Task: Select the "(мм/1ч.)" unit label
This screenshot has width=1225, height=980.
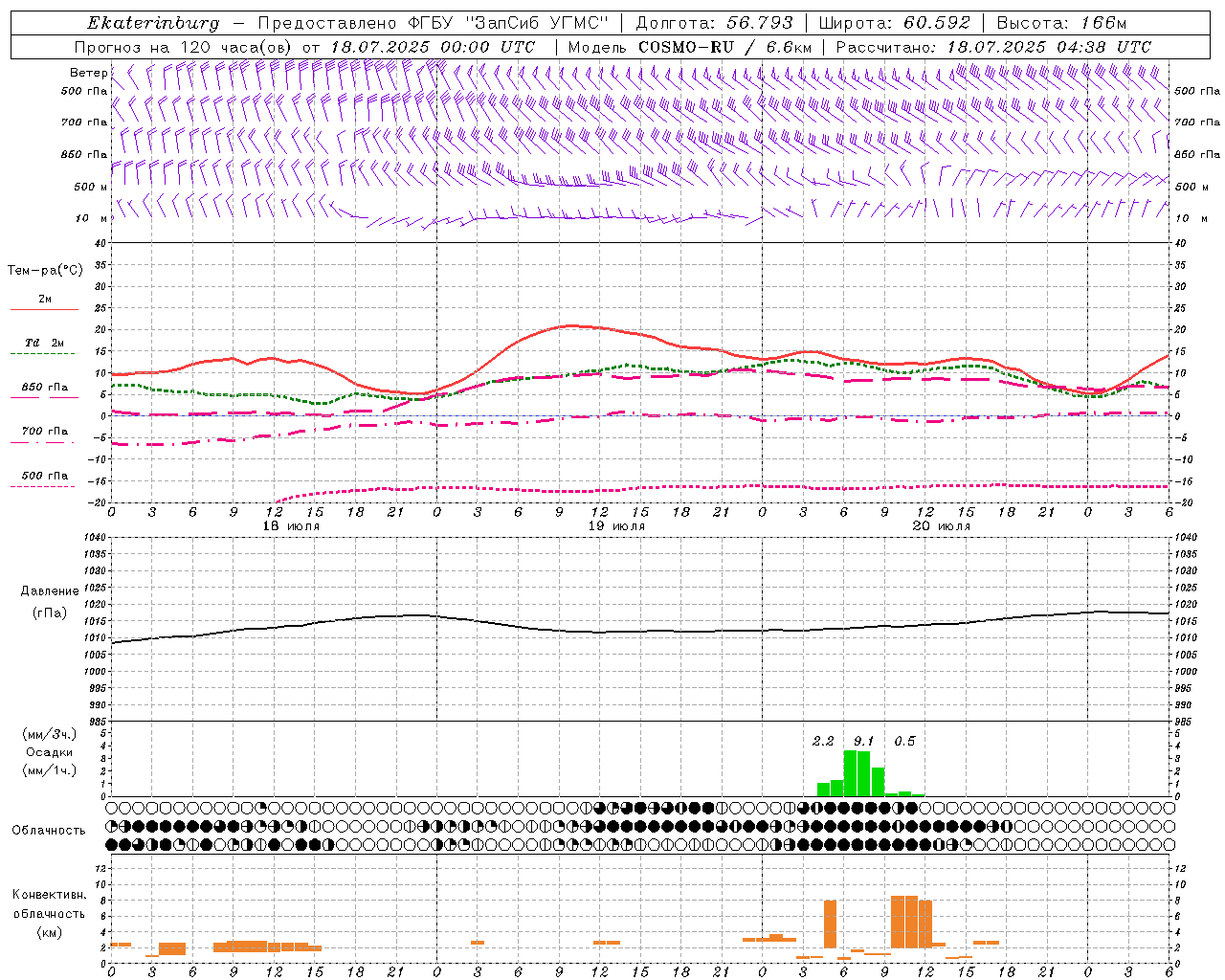Action: 50,770
